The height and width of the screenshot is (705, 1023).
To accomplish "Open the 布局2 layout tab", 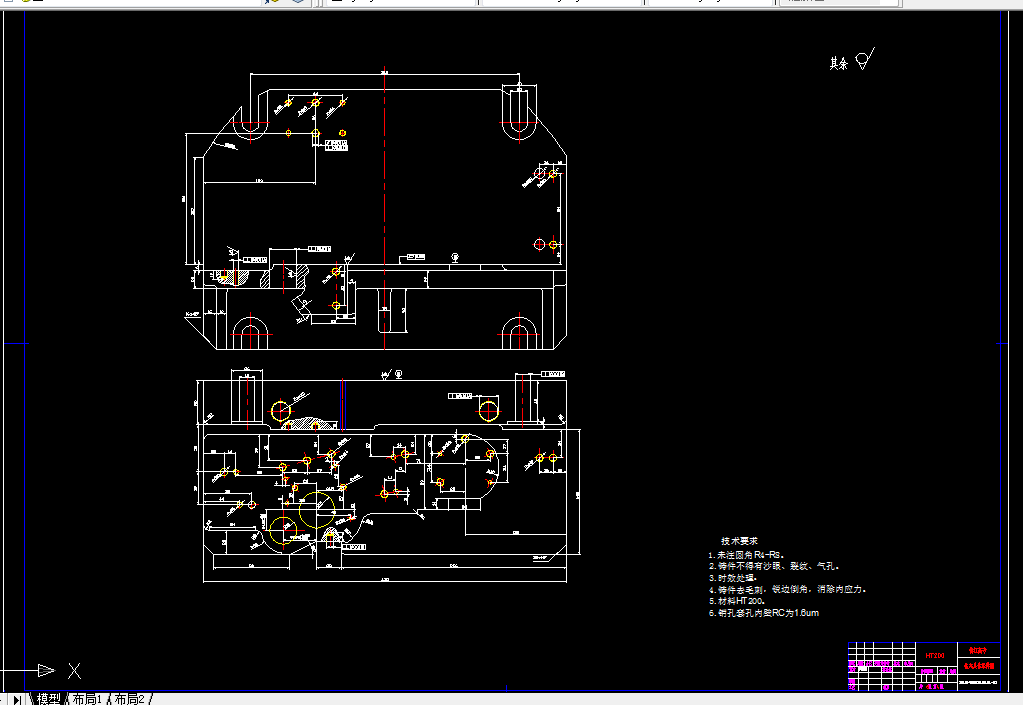I will 129,698.
